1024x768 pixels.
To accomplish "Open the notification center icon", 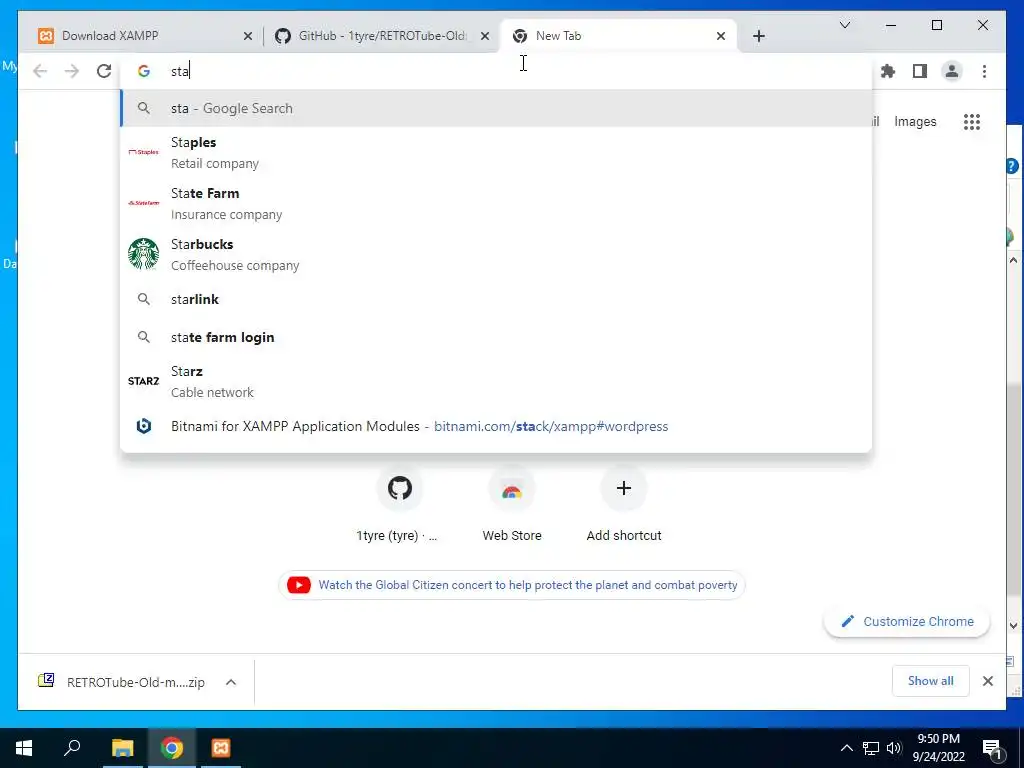I will (992, 748).
